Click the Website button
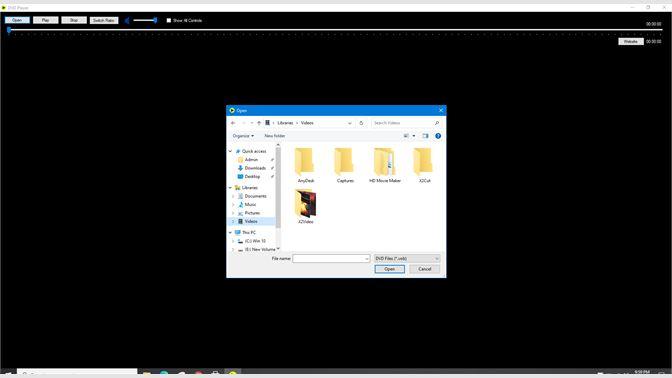 [630, 42]
